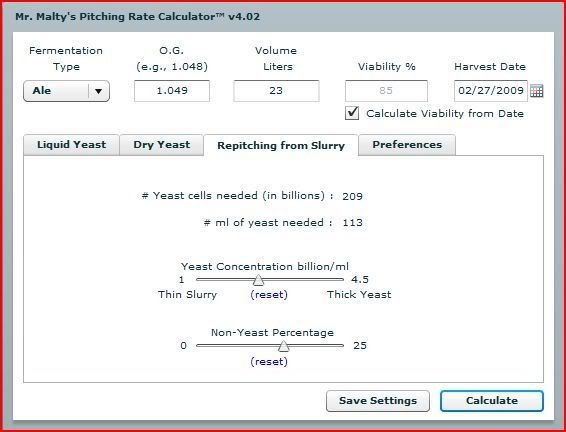Viewport: 566px width, 432px height.
Task: Click the Yeast Concentration slider handle
Action: click(258, 280)
